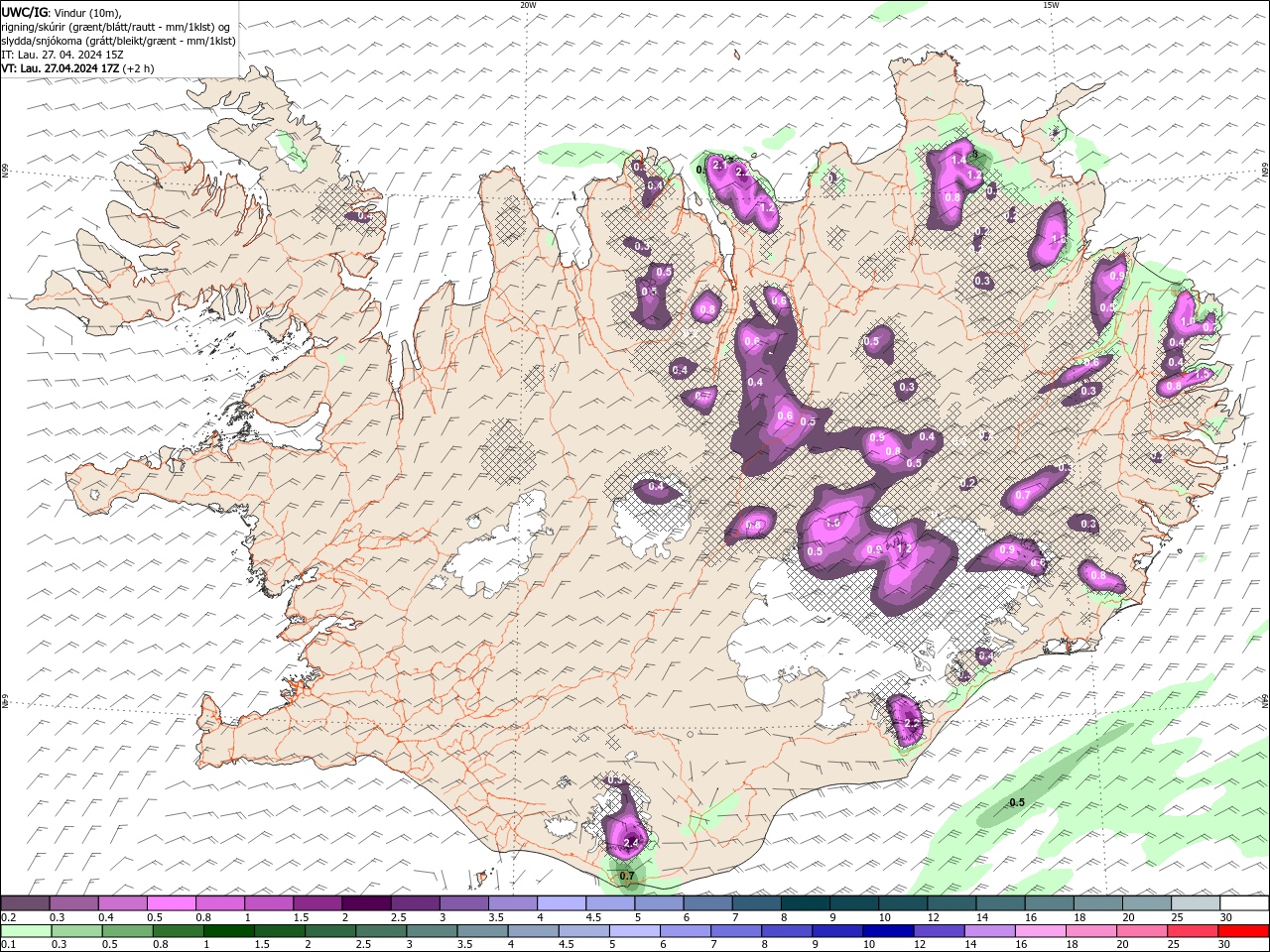Click the 25 red-pink rain legend swatch

pos(1193,931)
